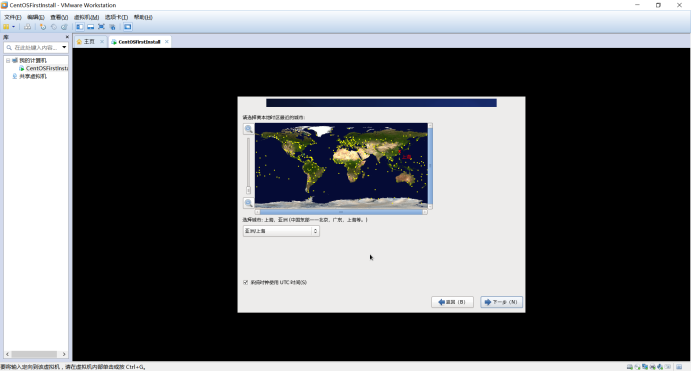Click the network adapter status bar icon
This screenshot has width=692, height=371.
(x=645, y=367)
